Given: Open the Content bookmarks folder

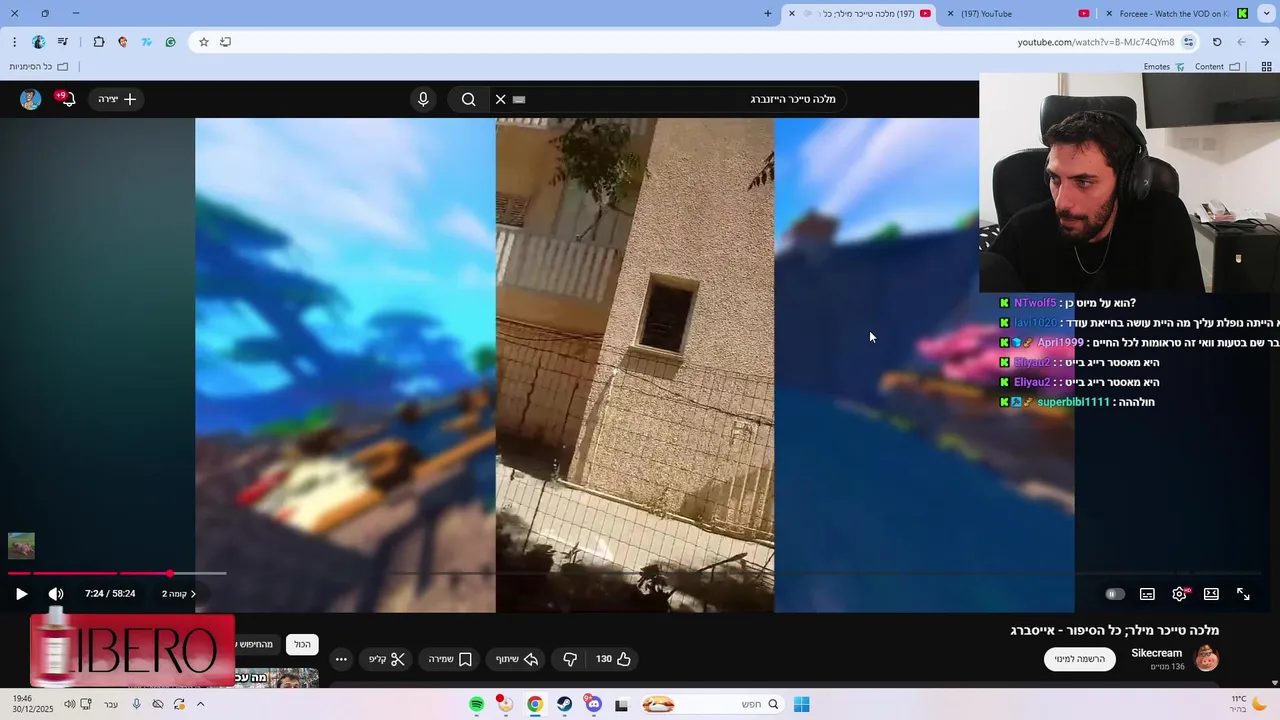Looking at the screenshot, I should (1217, 67).
